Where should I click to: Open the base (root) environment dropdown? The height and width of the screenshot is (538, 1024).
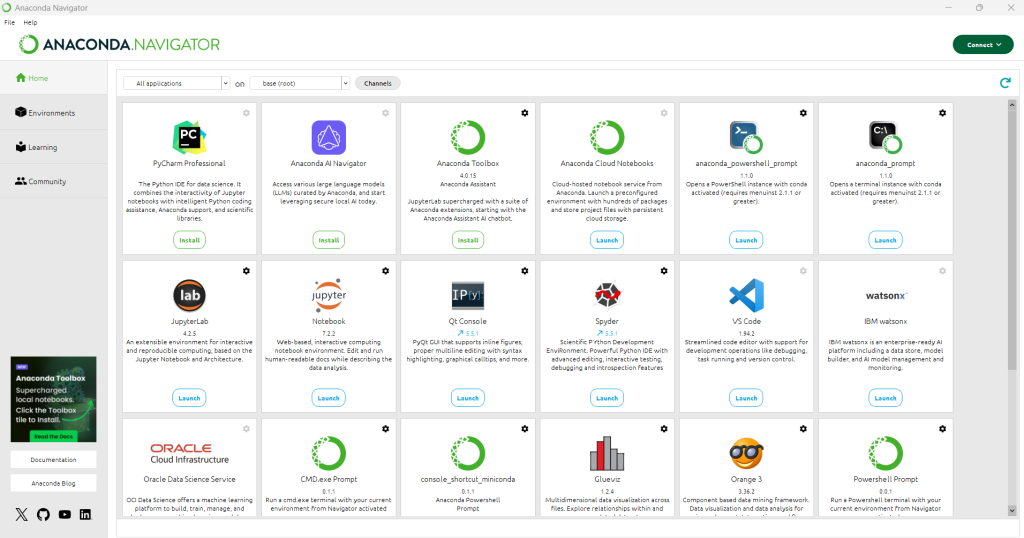299,83
